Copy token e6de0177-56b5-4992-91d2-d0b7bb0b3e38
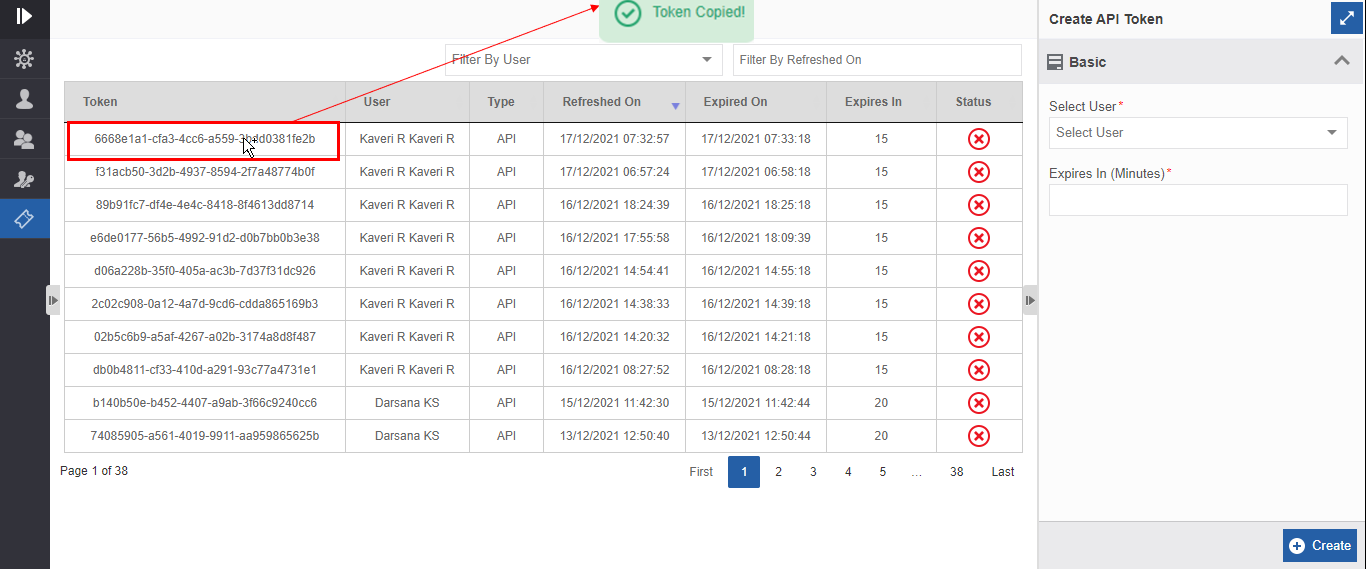This screenshot has width=1366, height=569. [x=205, y=238]
